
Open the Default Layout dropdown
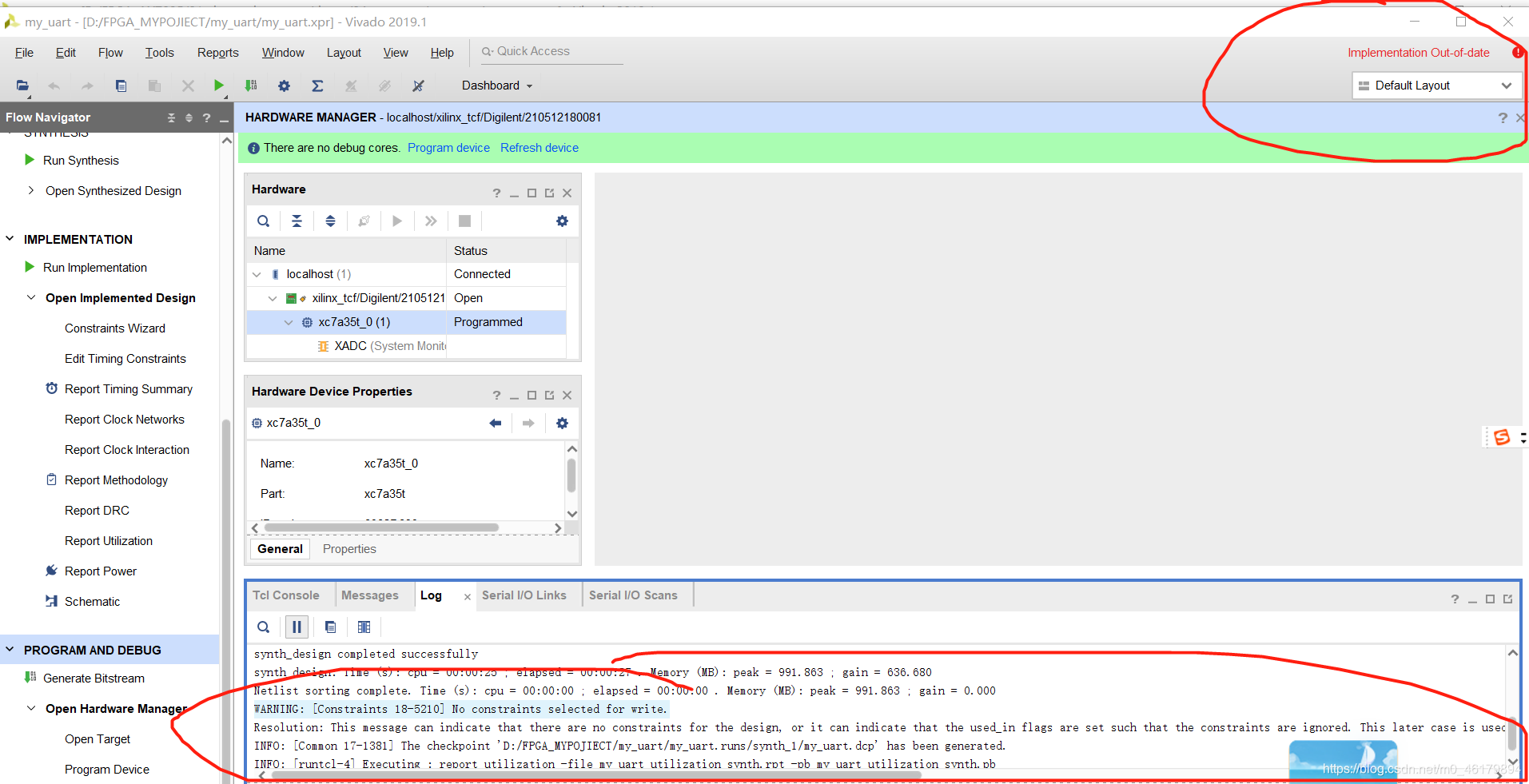click(x=1506, y=85)
